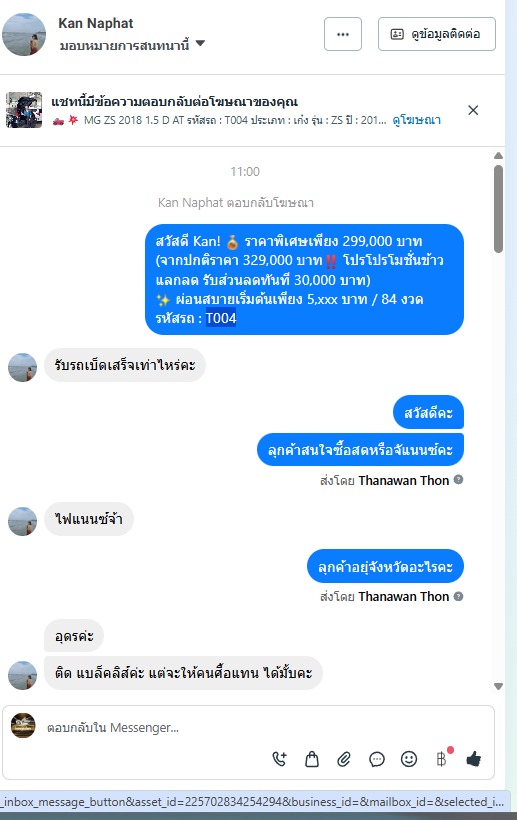Click the scrollbar down arrow
Screen dimensions: 517x820
[x=499, y=686]
